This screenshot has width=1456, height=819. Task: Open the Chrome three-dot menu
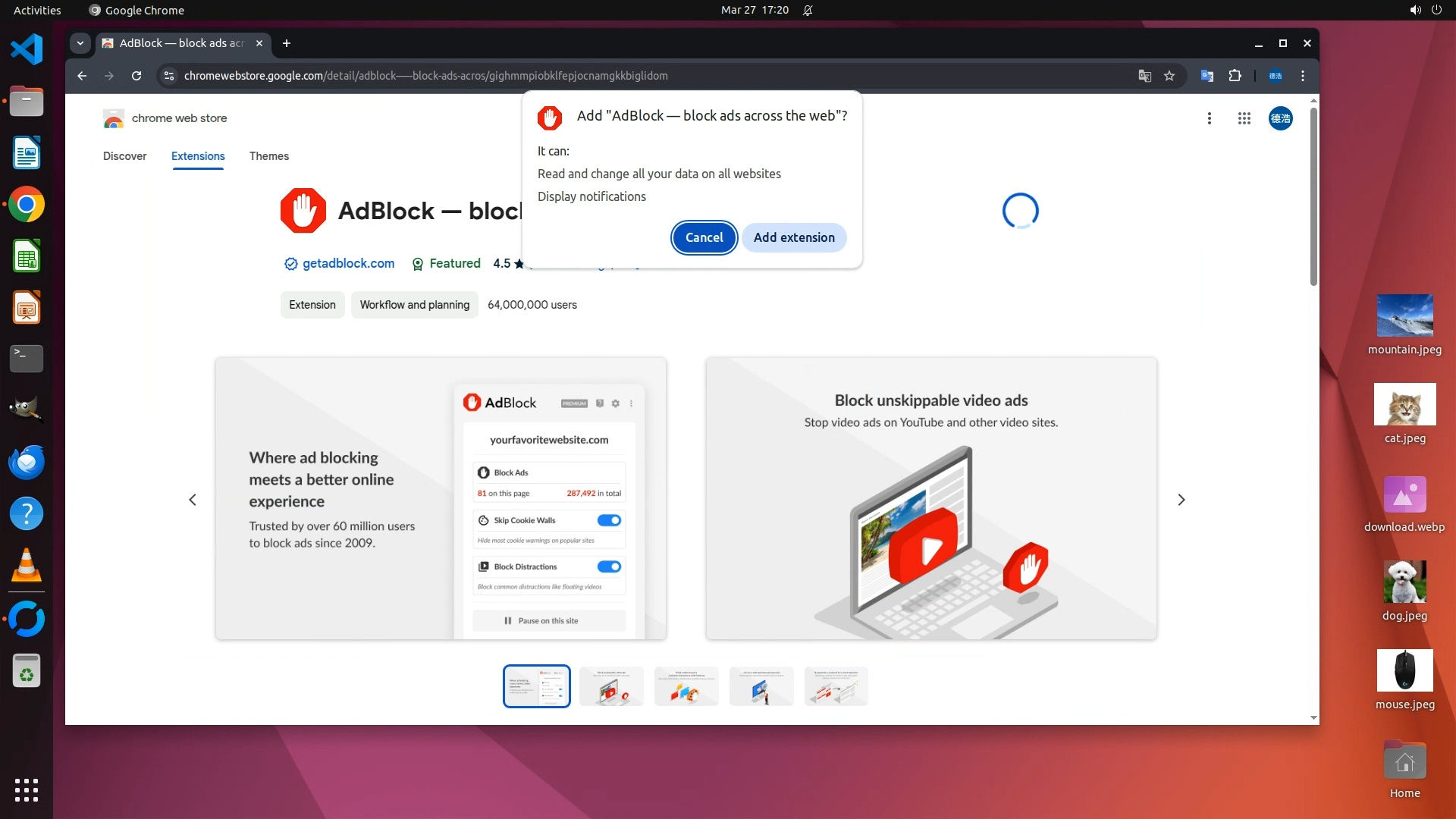point(1303,76)
